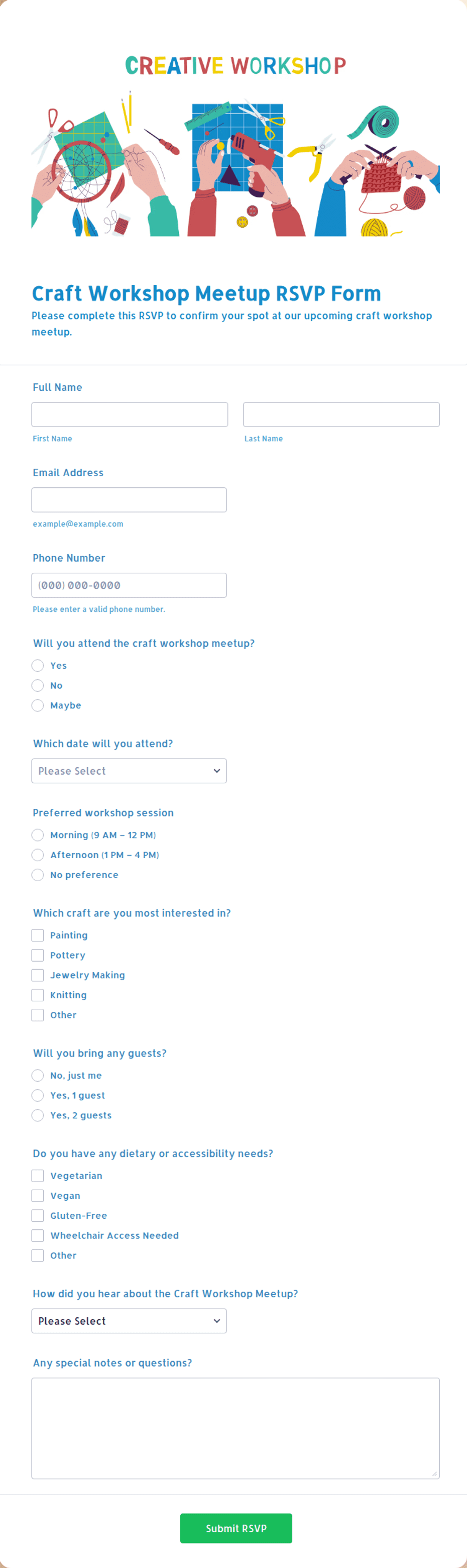Select the Yes attendance radio button
The height and width of the screenshot is (1568, 467).
click(x=38, y=665)
